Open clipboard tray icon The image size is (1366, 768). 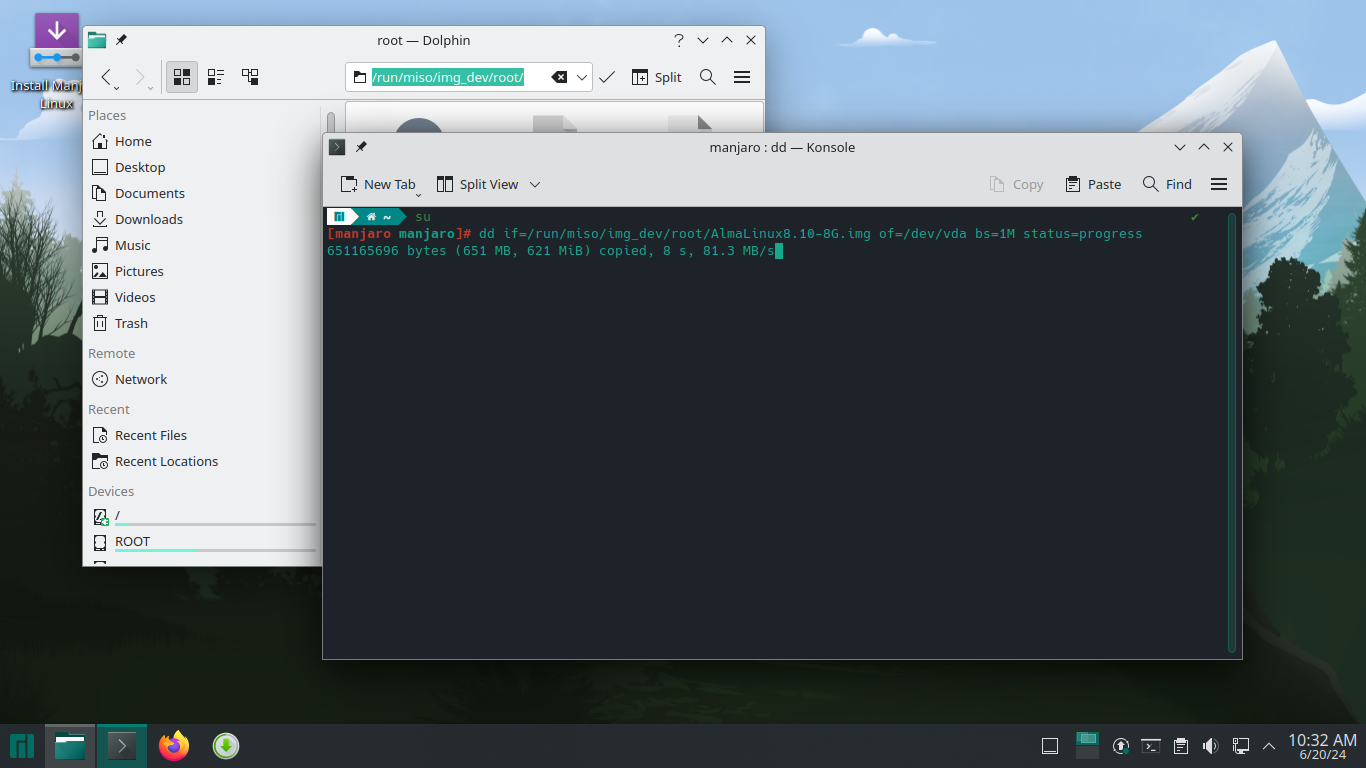(1181, 746)
